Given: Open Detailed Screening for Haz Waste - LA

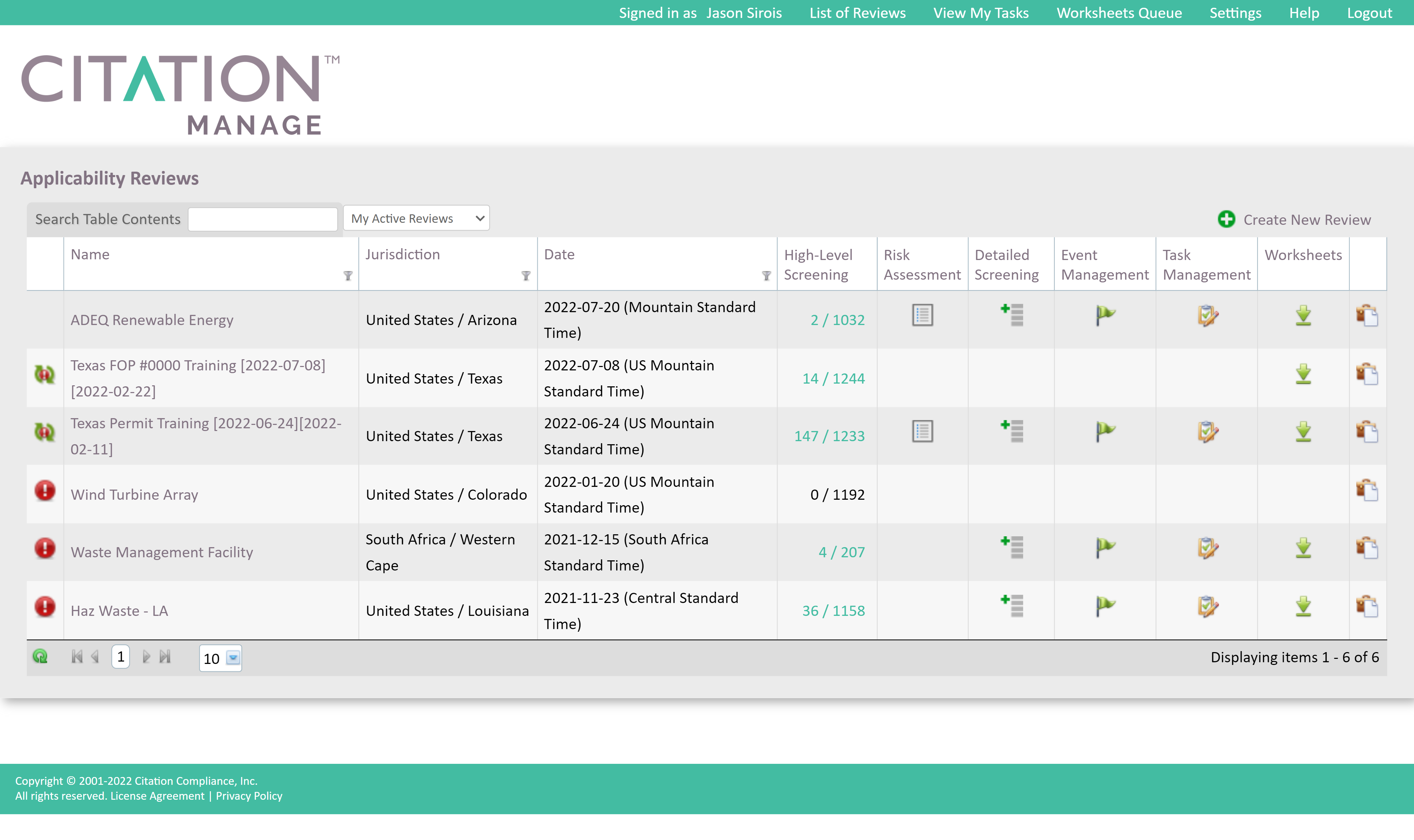Looking at the screenshot, I should (x=1011, y=606).
